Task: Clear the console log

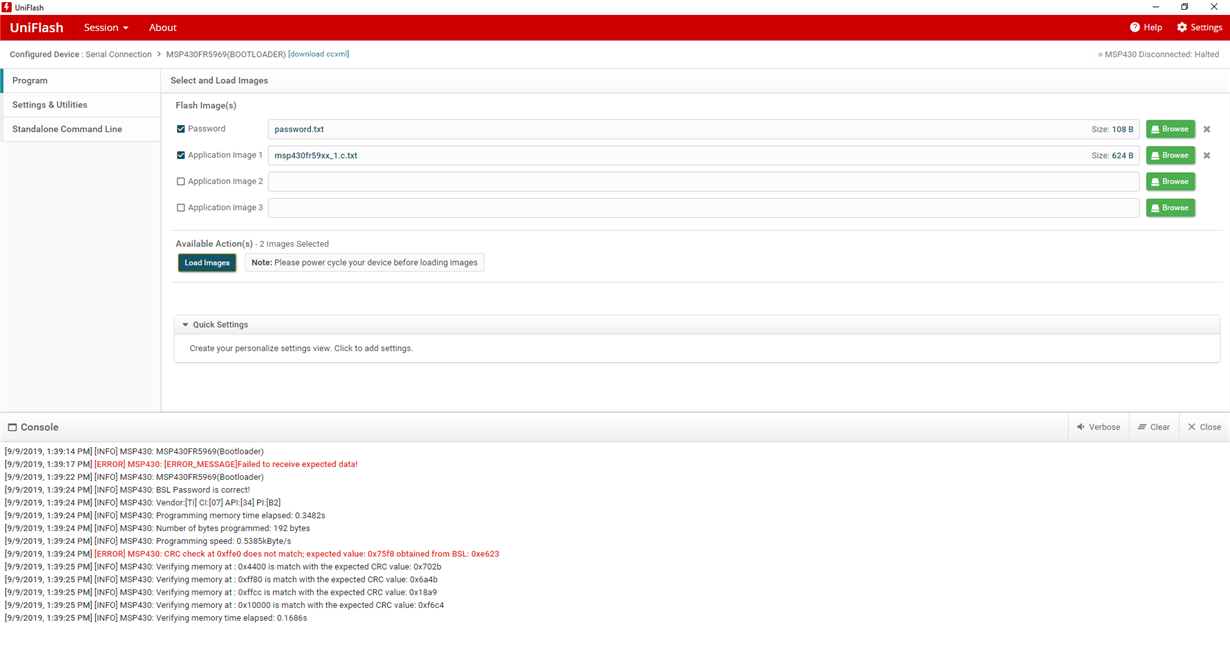Action: pyautogui.click(x=1154, y=427)
